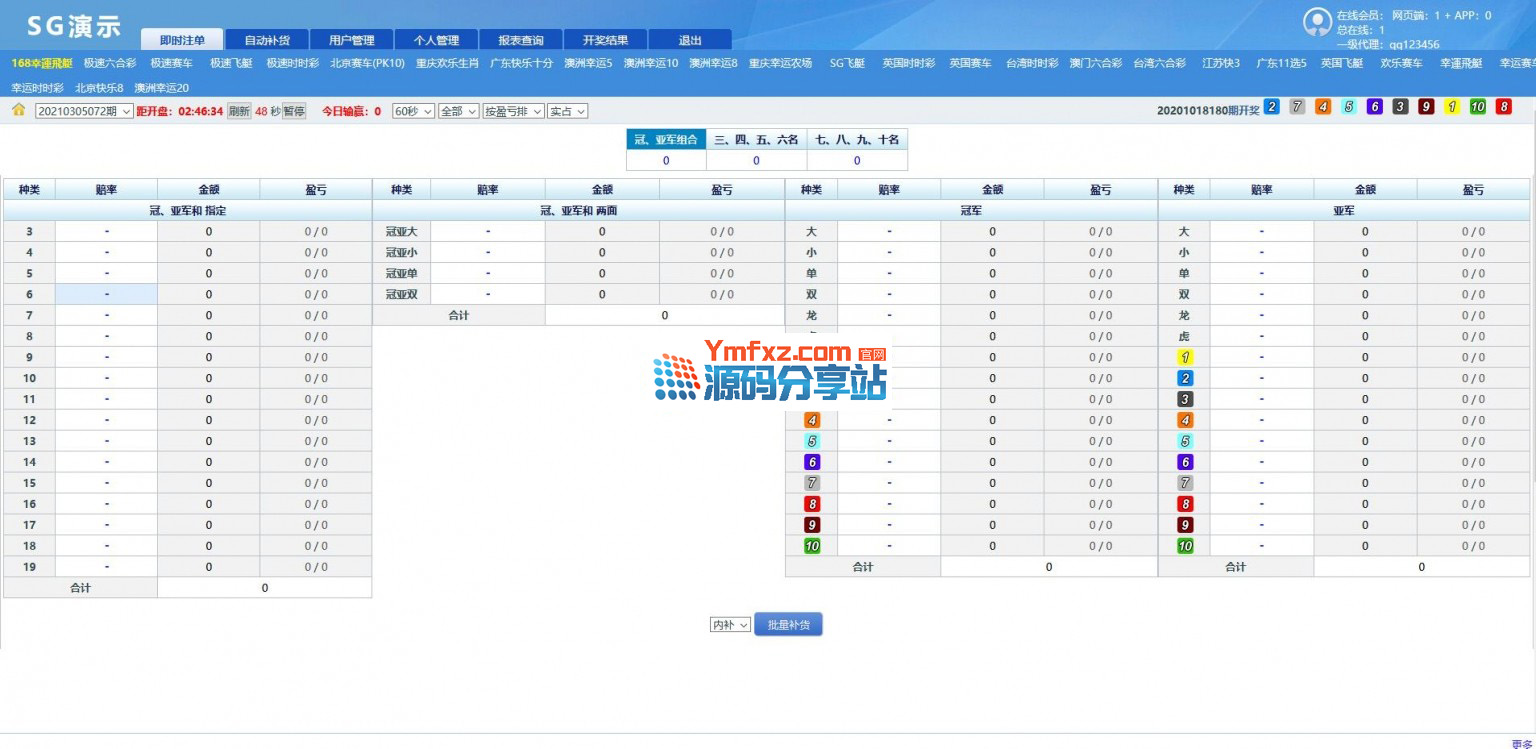Open the period number 20210305072期 dropdown
The width and height of the screenshot is (1536, 749).
click(x=84, y=111)
